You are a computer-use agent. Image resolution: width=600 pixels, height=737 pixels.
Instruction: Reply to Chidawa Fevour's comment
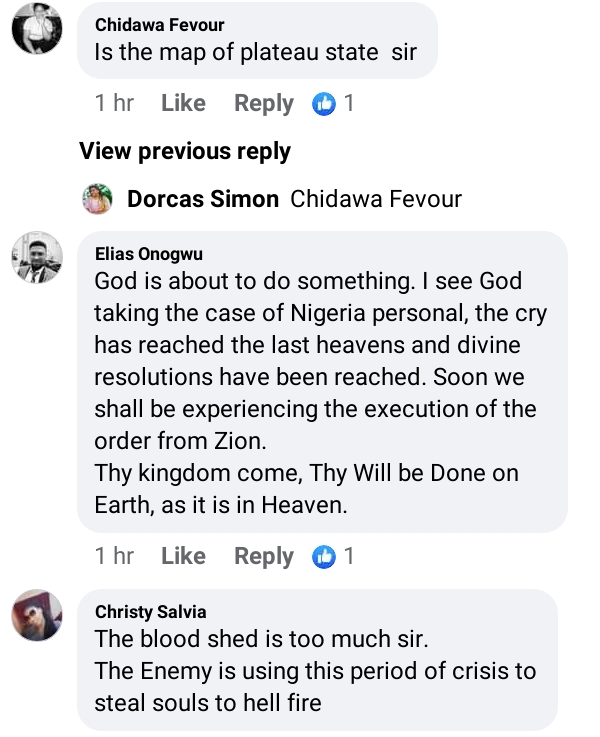pyautogui.click(x=264, y=103)
